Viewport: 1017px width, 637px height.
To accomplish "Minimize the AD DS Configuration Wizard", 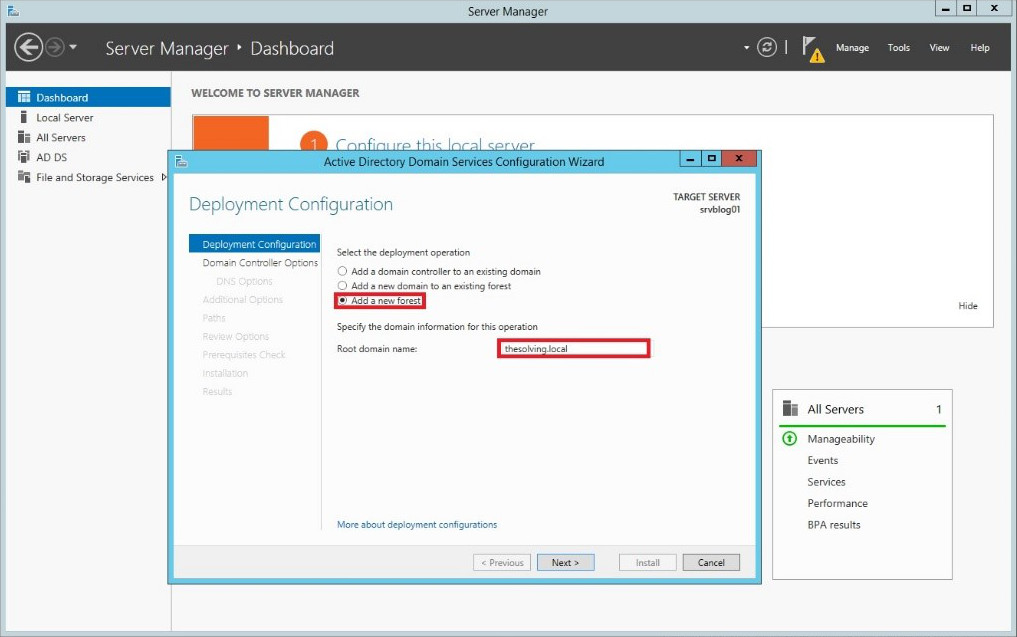I will (x=690, y=158).
